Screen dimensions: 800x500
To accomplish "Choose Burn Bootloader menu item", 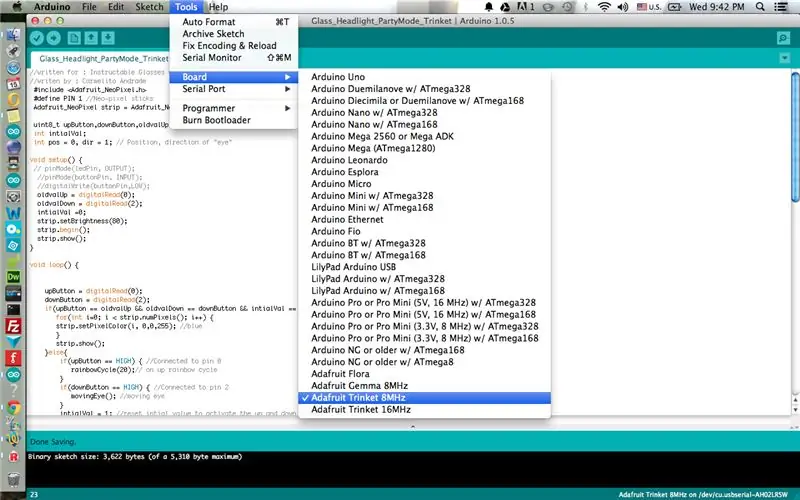I will tap(234, 120).
